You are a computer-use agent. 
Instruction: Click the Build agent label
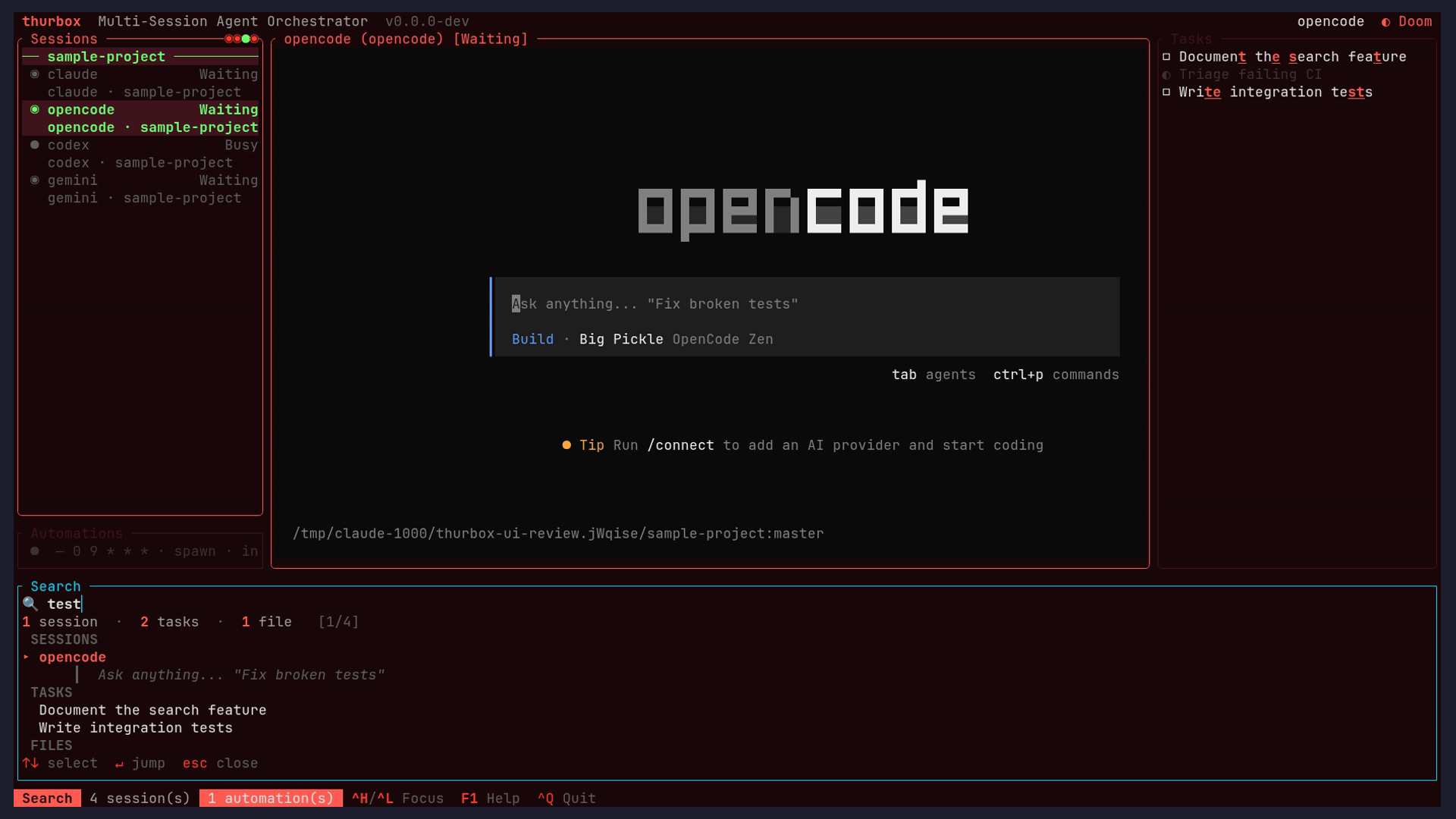pyautogui.click(x=532, y=340)
